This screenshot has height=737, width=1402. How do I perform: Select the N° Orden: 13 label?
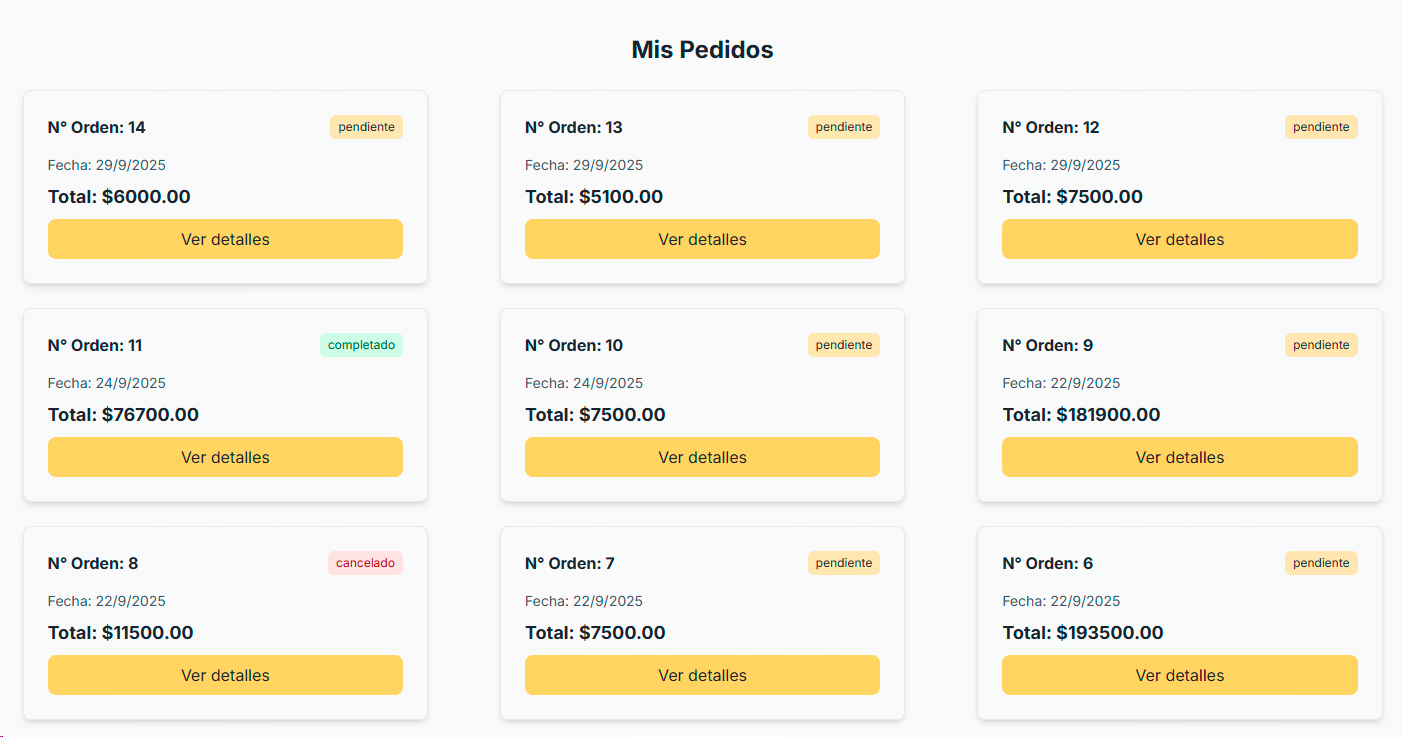(x=574, y=127)
